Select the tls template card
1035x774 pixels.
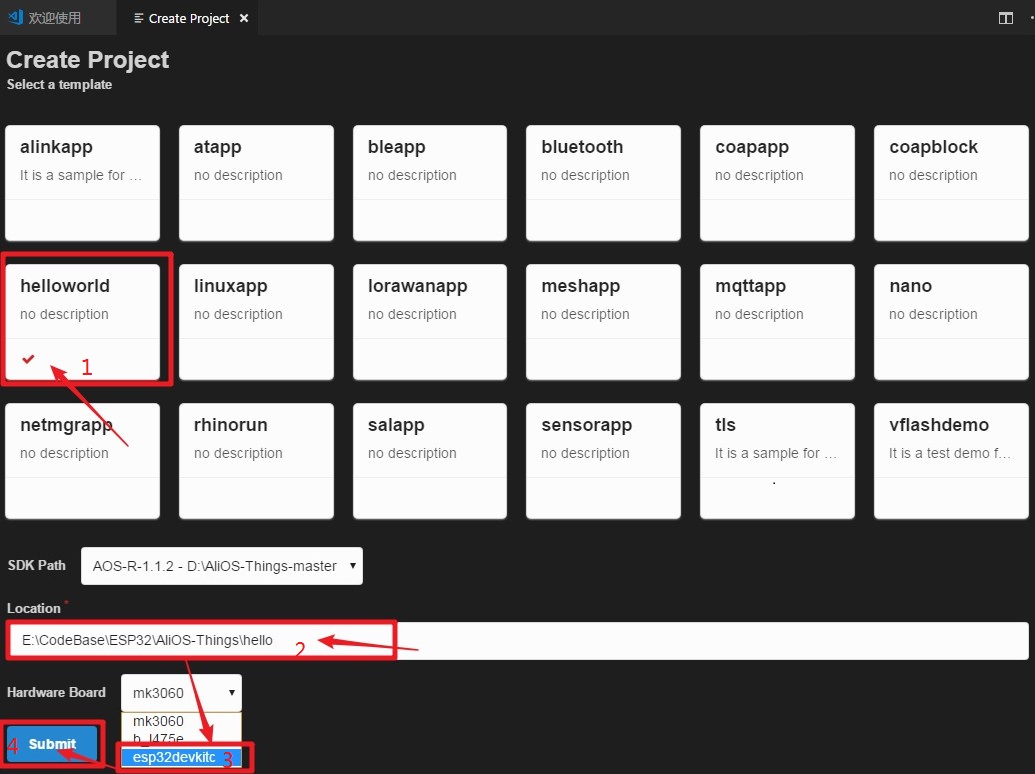777,461
